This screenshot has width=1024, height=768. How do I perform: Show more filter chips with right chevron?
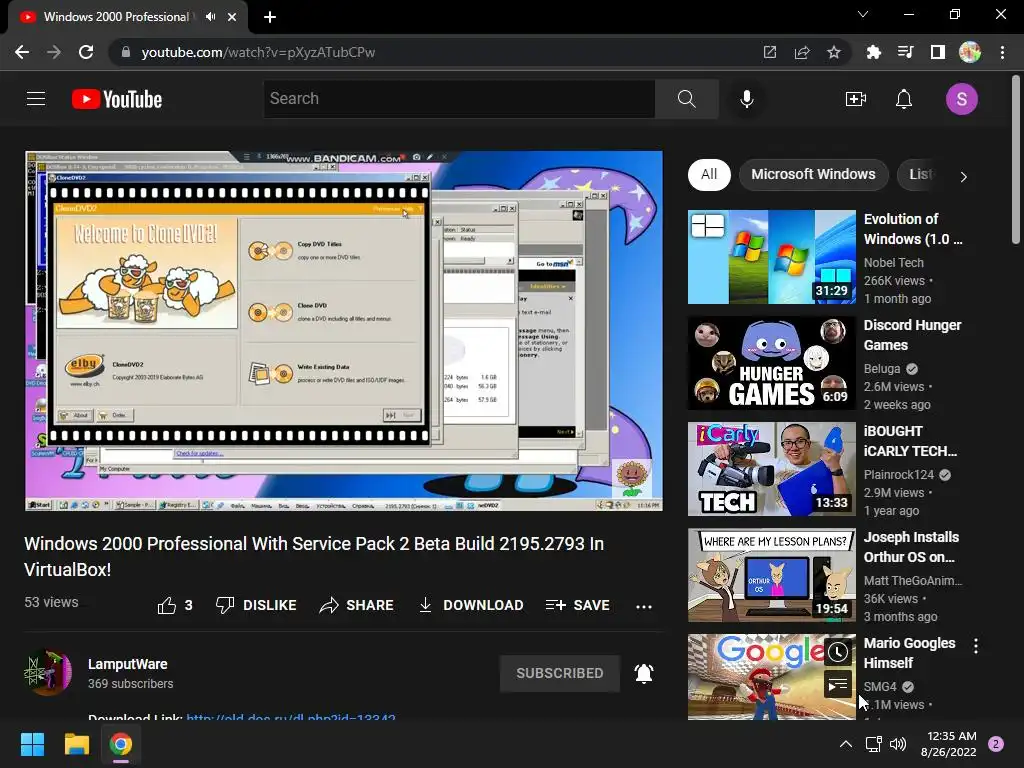point(963,176)
